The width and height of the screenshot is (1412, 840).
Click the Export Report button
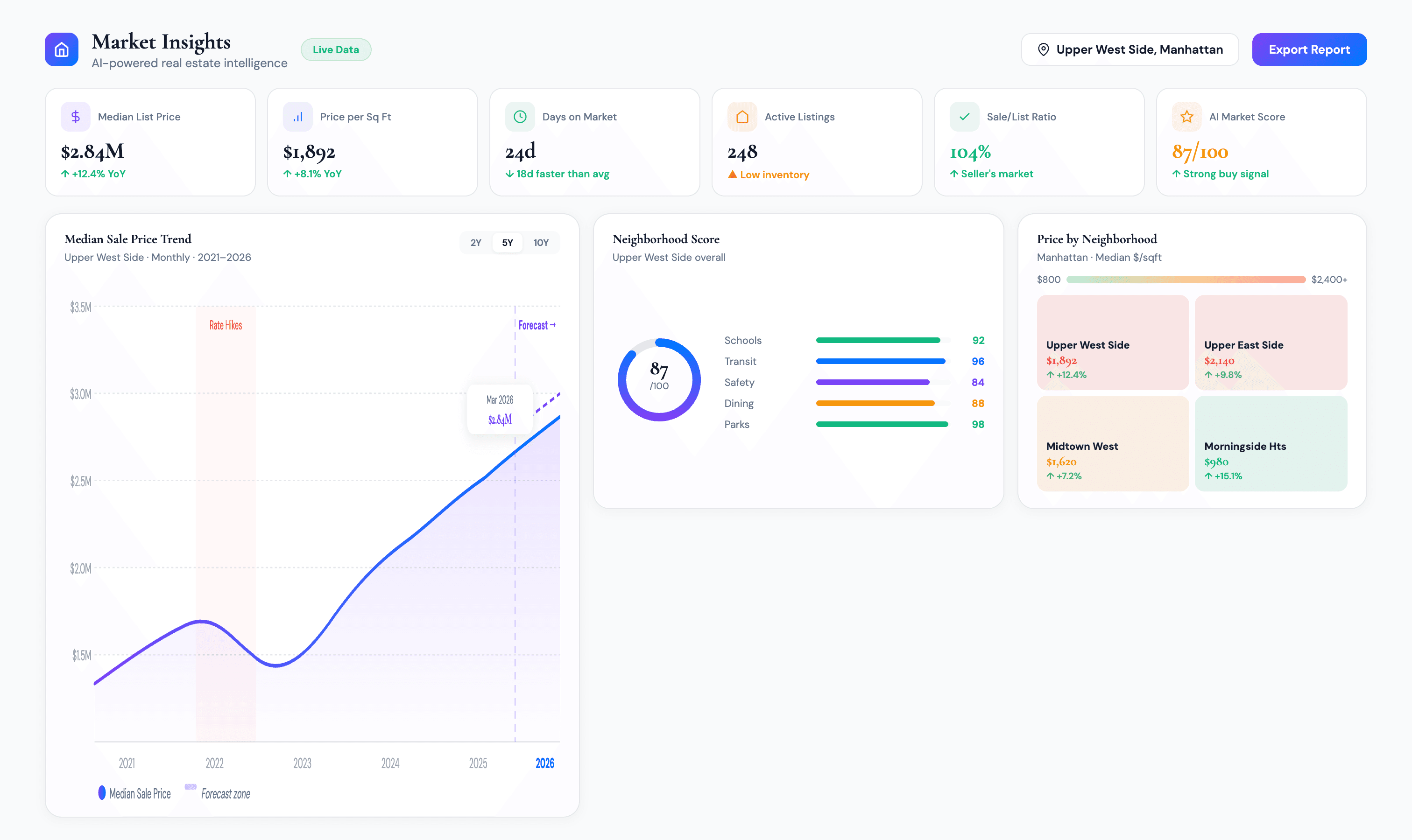(1309, 49)
